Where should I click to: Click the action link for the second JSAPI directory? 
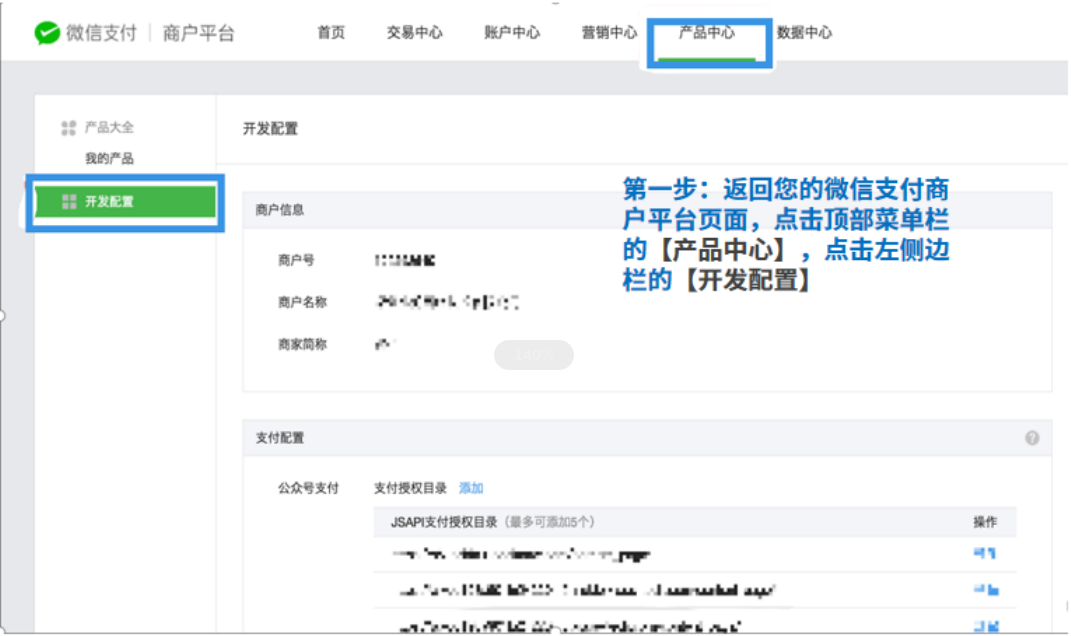click(x=986, y=590)
